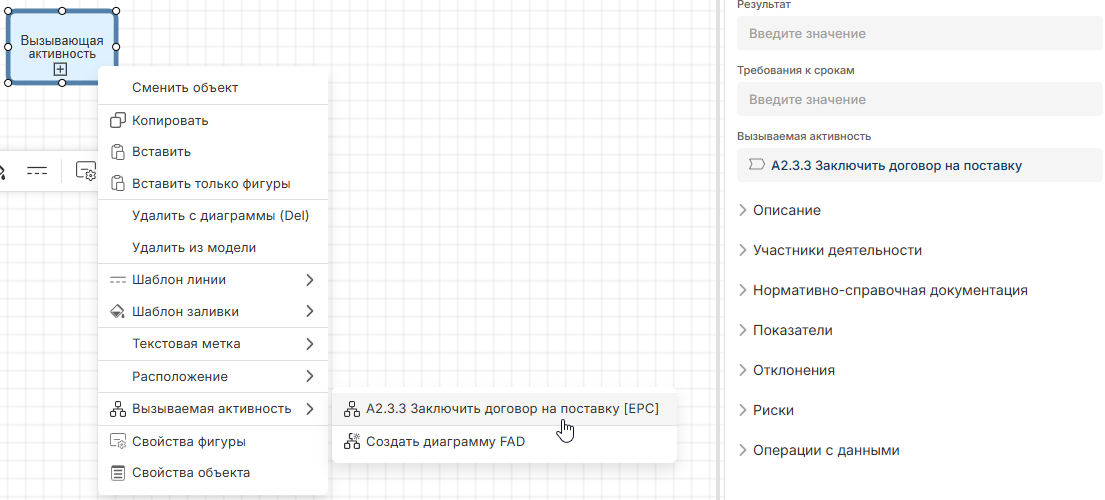Open shape settings icon in floating toolbar
The image size is (1105, 500).
click(x=86, y=171)
